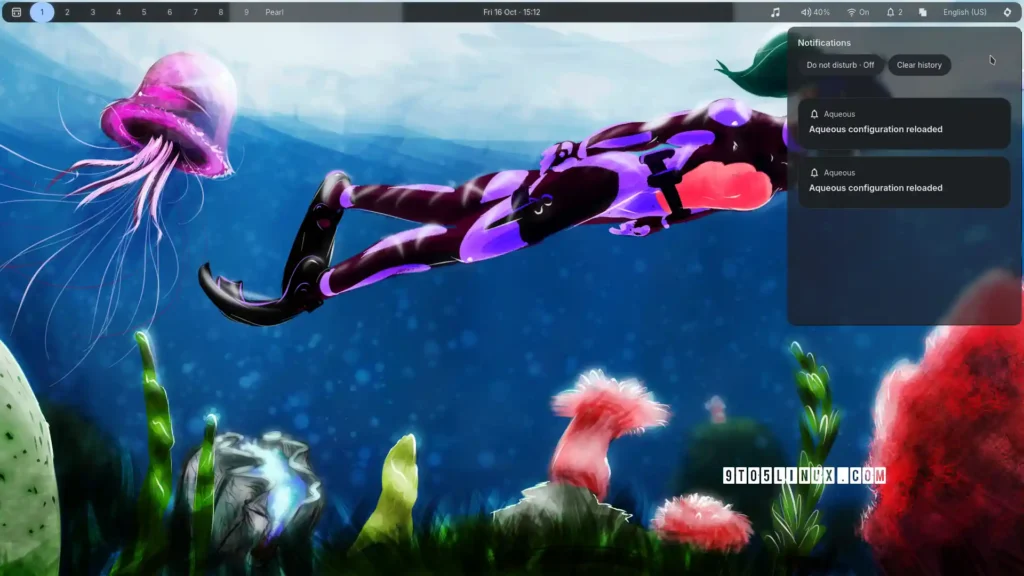
Task: Jump to workspace 8
Action: pos(221,12)
